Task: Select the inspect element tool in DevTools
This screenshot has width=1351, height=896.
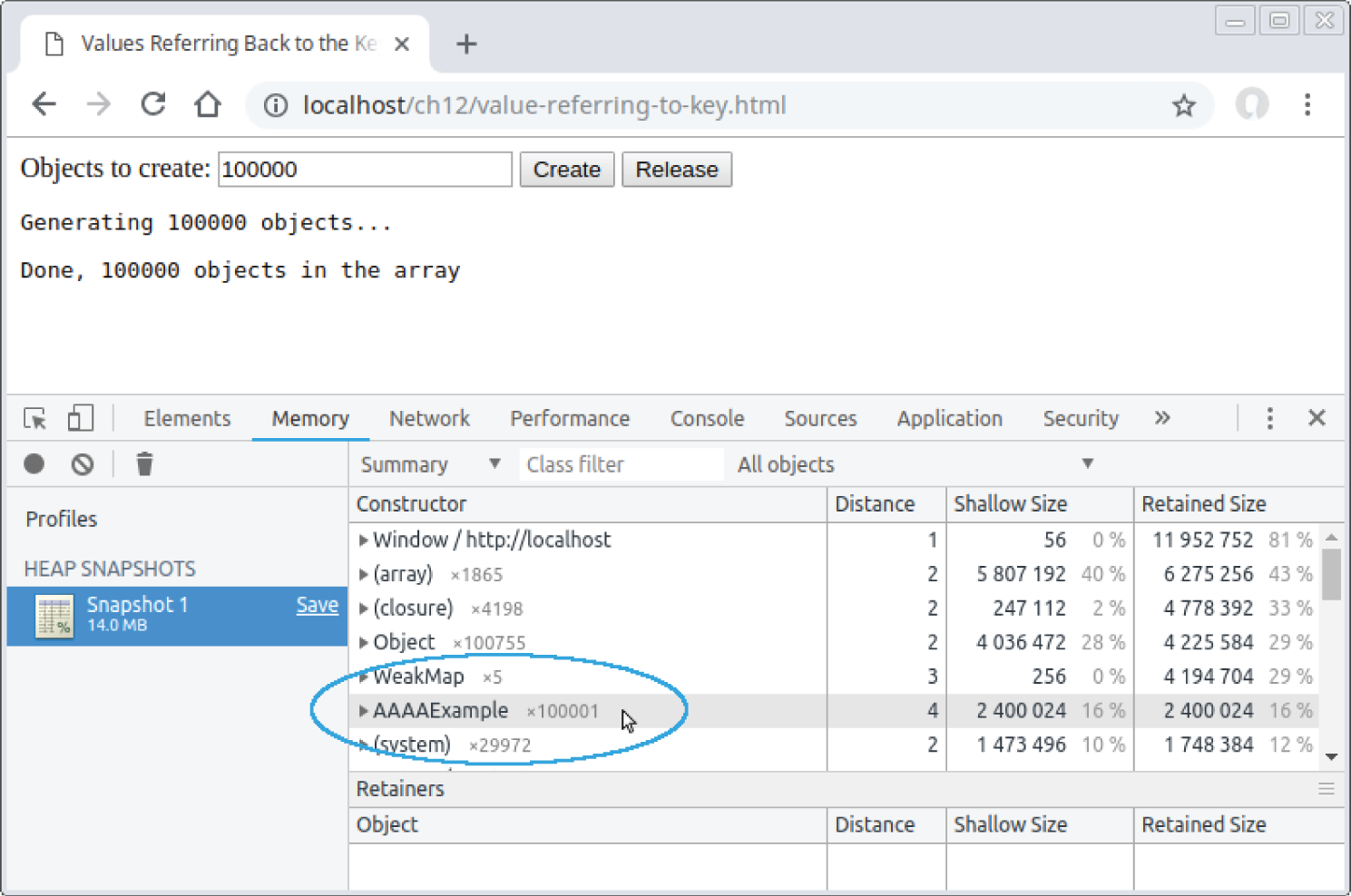Action: click(34, 418)
